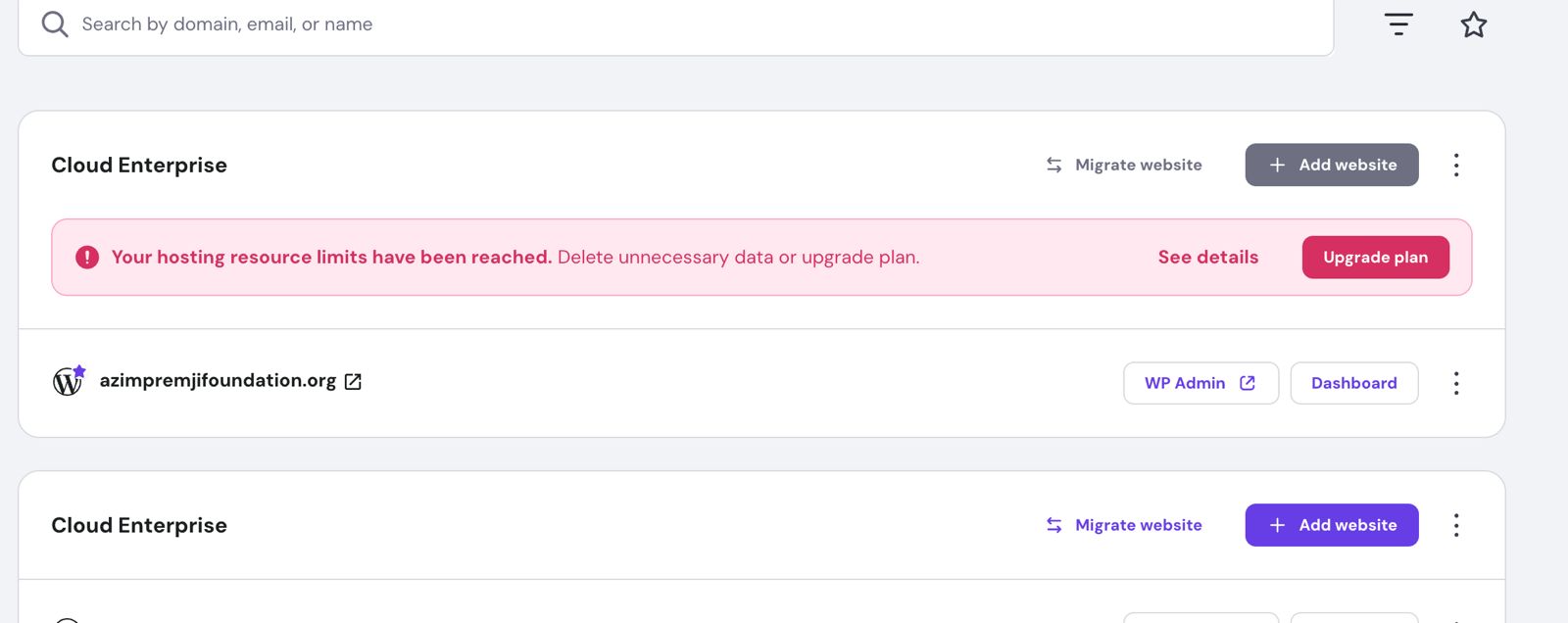Open the three-dot menu for azimpremjifoundation.org
The width and height of the screenshot is (1568, 623).
(1456, 383)
